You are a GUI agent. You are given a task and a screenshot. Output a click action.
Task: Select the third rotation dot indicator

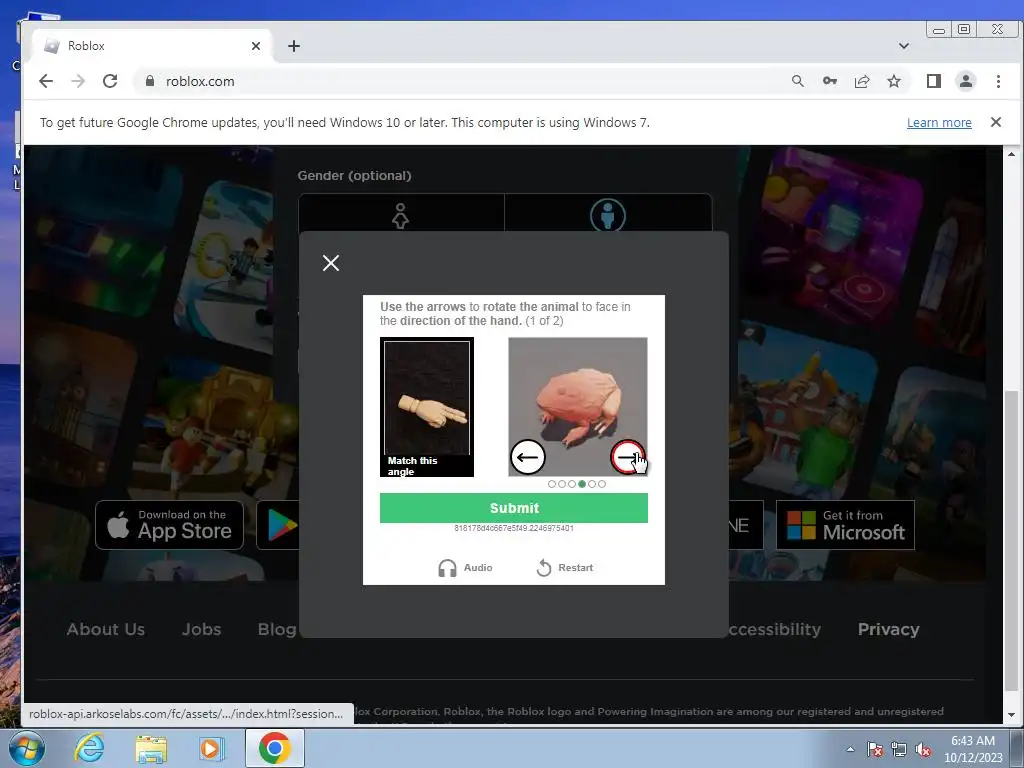572,484
